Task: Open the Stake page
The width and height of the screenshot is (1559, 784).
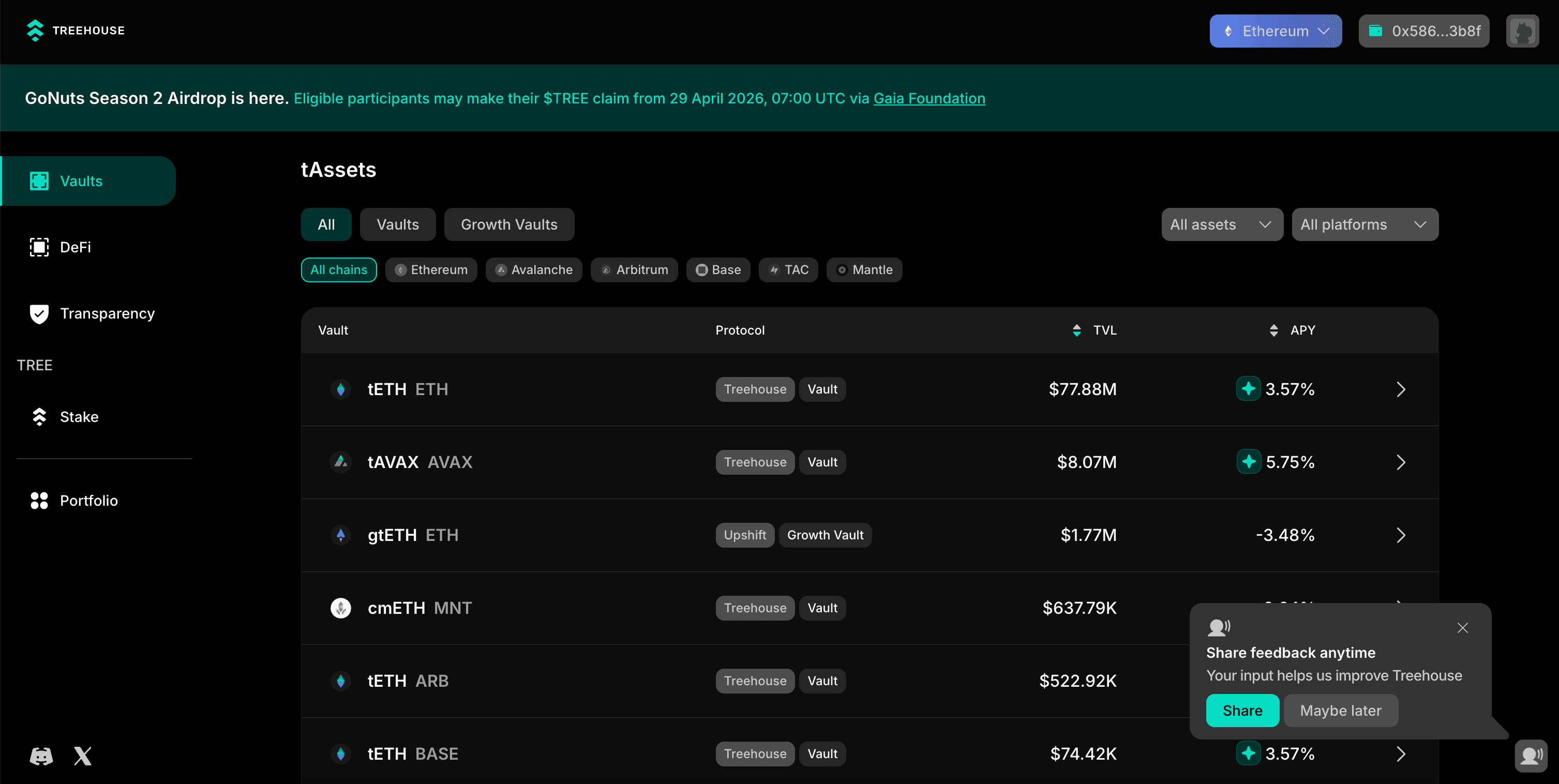Action: tap(64, 417)
